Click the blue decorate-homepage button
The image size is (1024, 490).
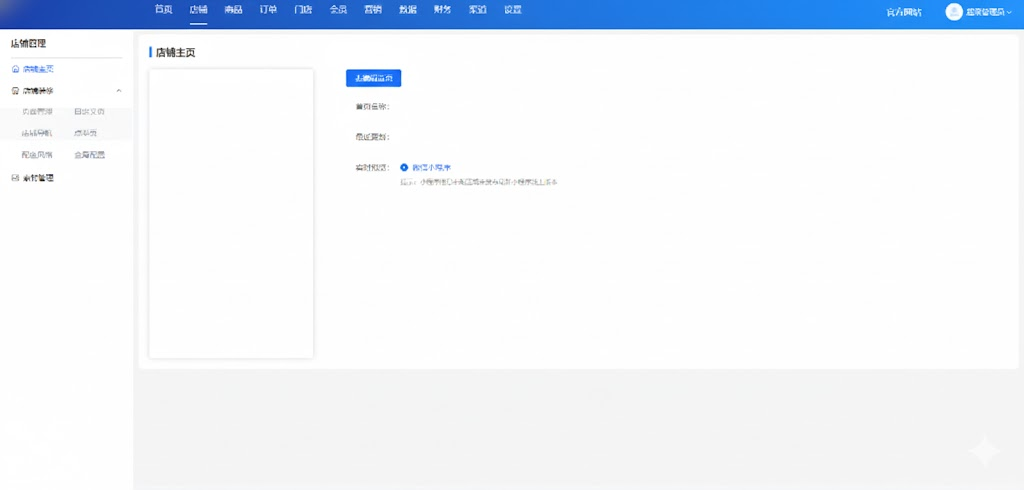[x=374, y=78]
